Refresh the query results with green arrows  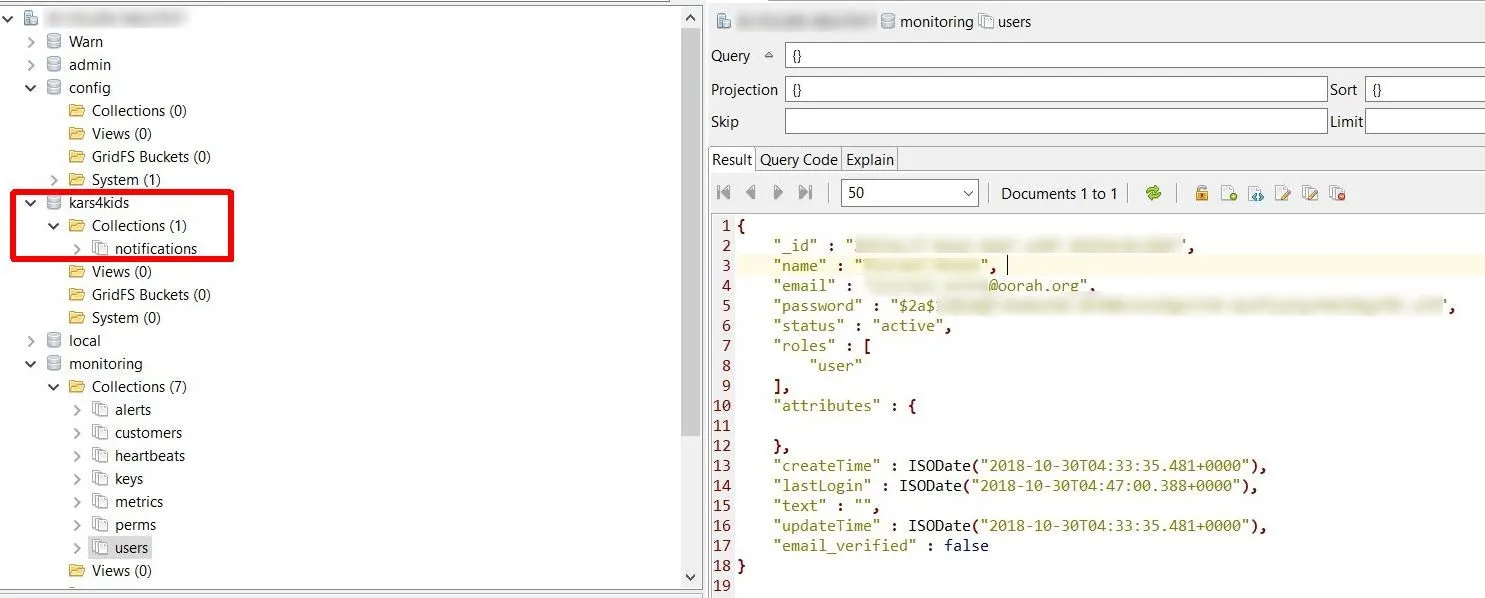pos(1154,193)
